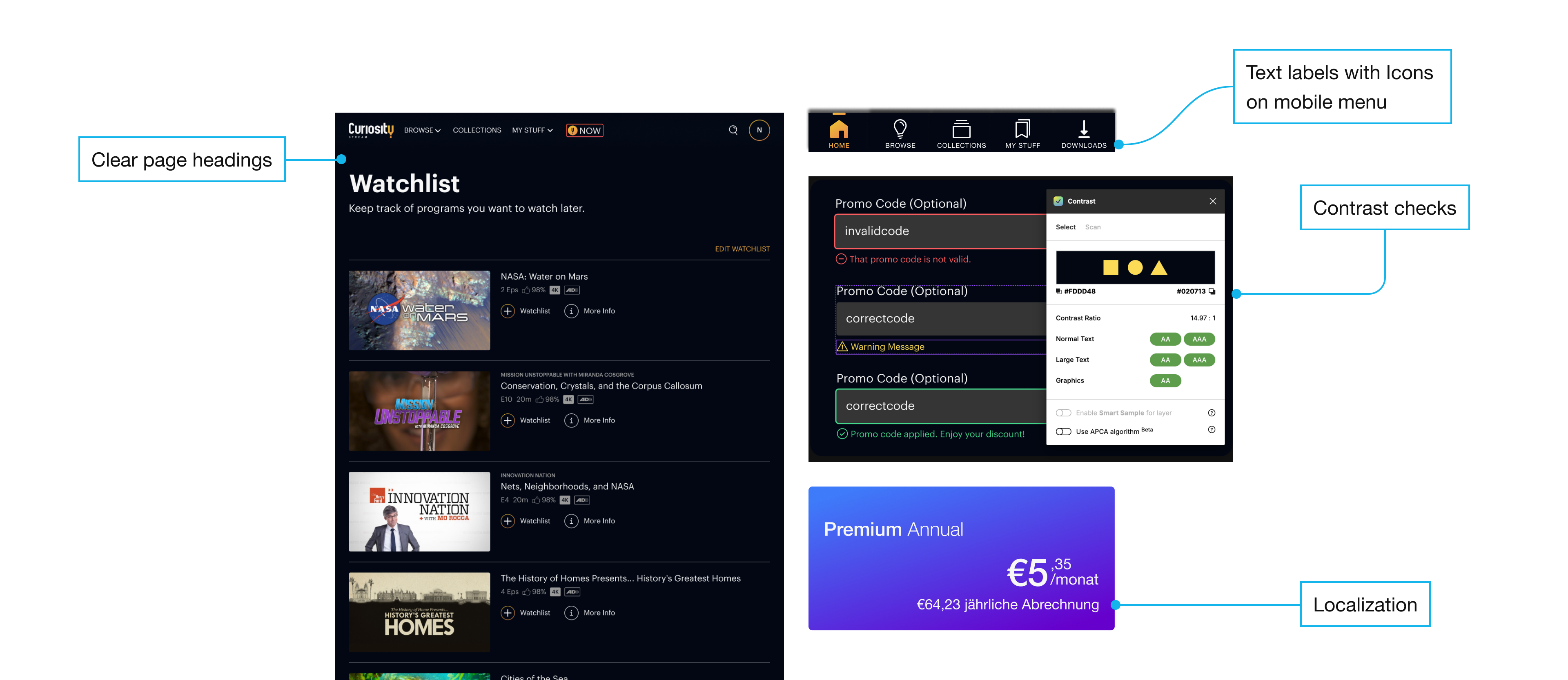The width and height of the screenshot is (1568, 680).
Task: Open the search magnifier icon
Action: pos(733,130)
